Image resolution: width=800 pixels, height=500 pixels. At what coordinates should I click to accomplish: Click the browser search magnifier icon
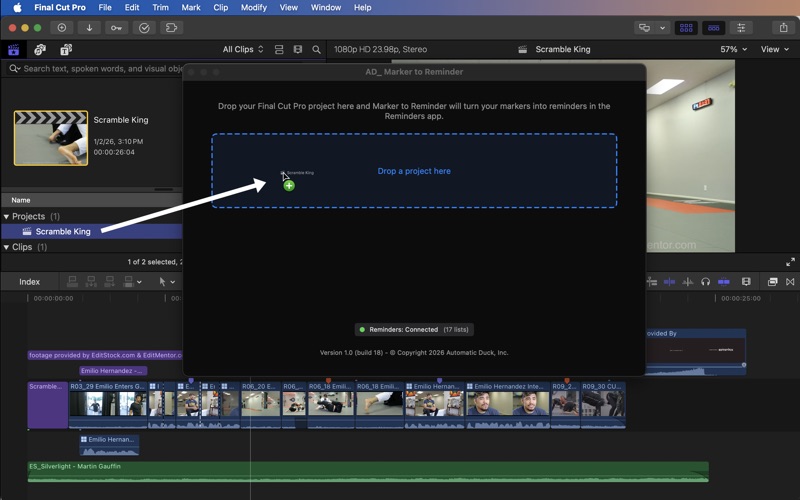316,49
